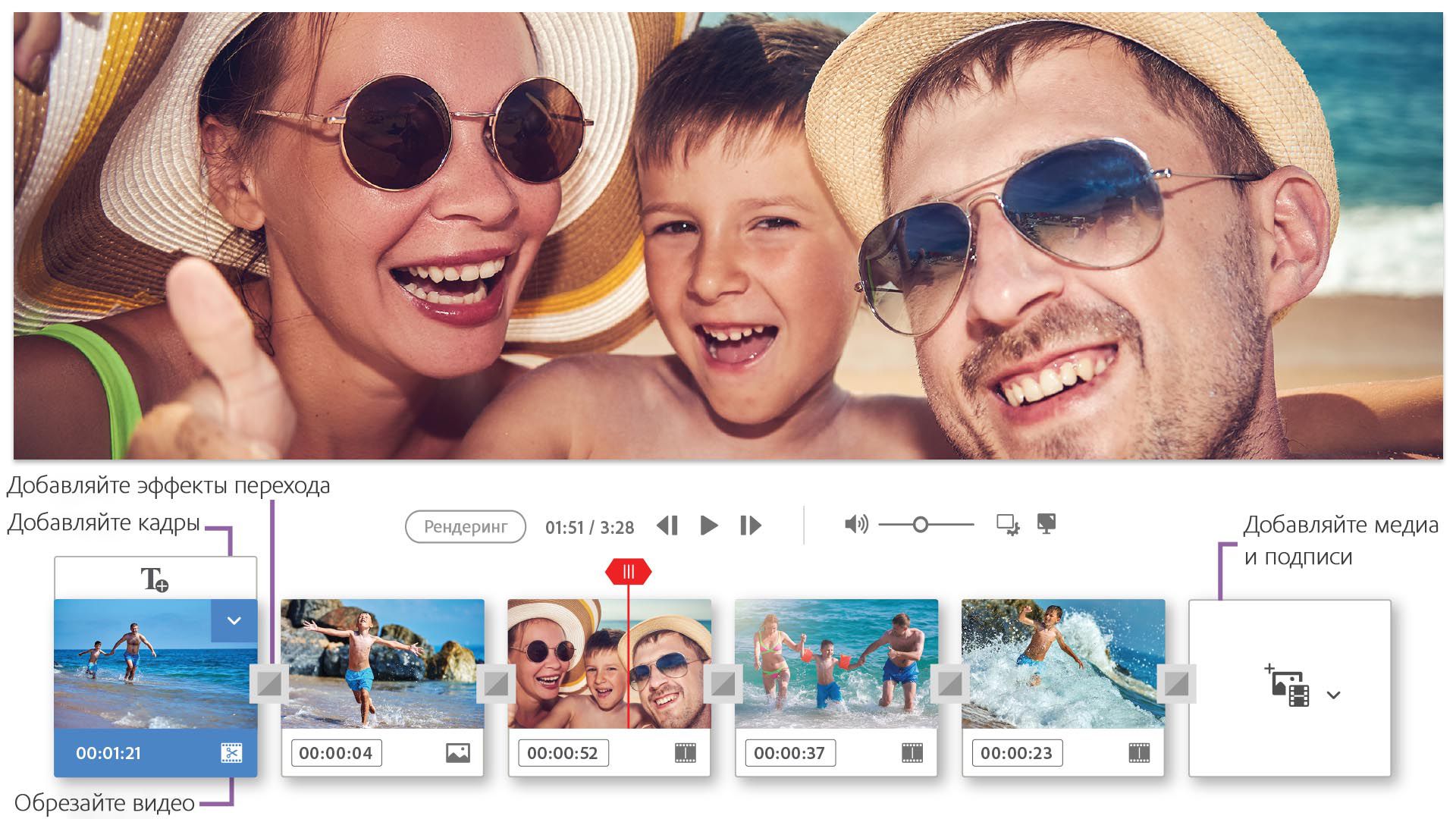
Task: Click the red playhead marker
Action: [628, 572]
